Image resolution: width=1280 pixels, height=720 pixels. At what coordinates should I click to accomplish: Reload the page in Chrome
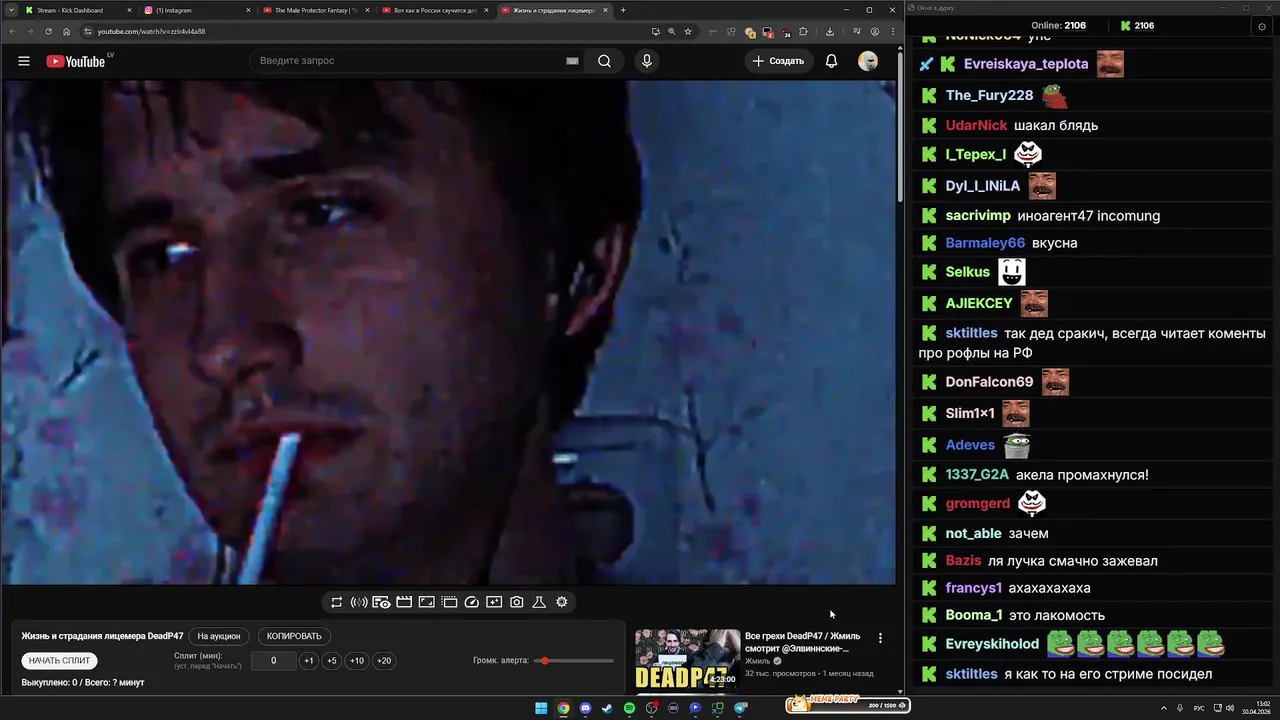click(x=48, y=31)
